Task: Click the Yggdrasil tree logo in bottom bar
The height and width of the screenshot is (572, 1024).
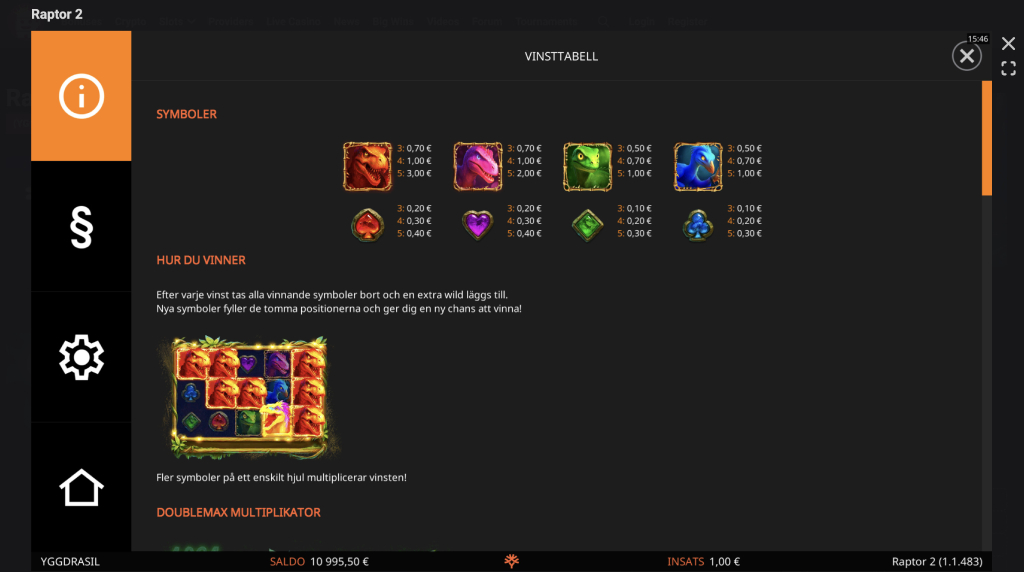Action: (511, 561)
